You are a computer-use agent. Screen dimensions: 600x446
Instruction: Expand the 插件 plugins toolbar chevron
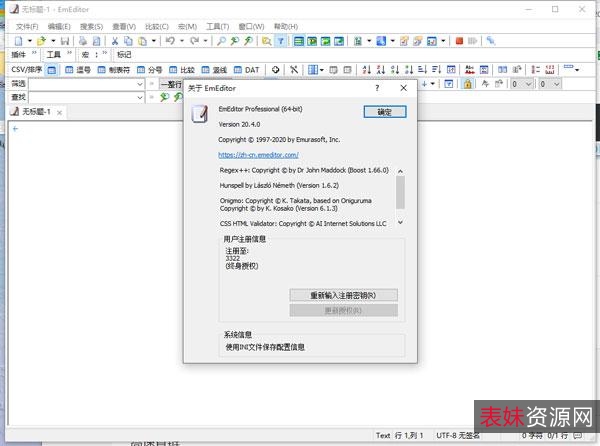pos(34,53)
